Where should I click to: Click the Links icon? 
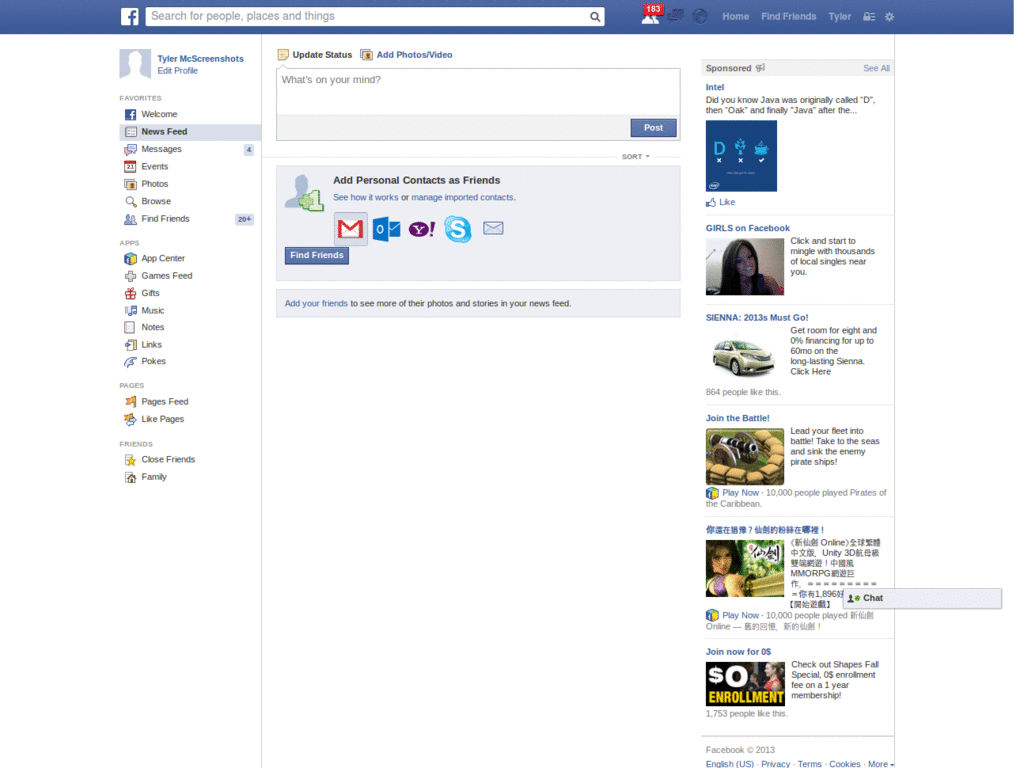tap(131, 345)
